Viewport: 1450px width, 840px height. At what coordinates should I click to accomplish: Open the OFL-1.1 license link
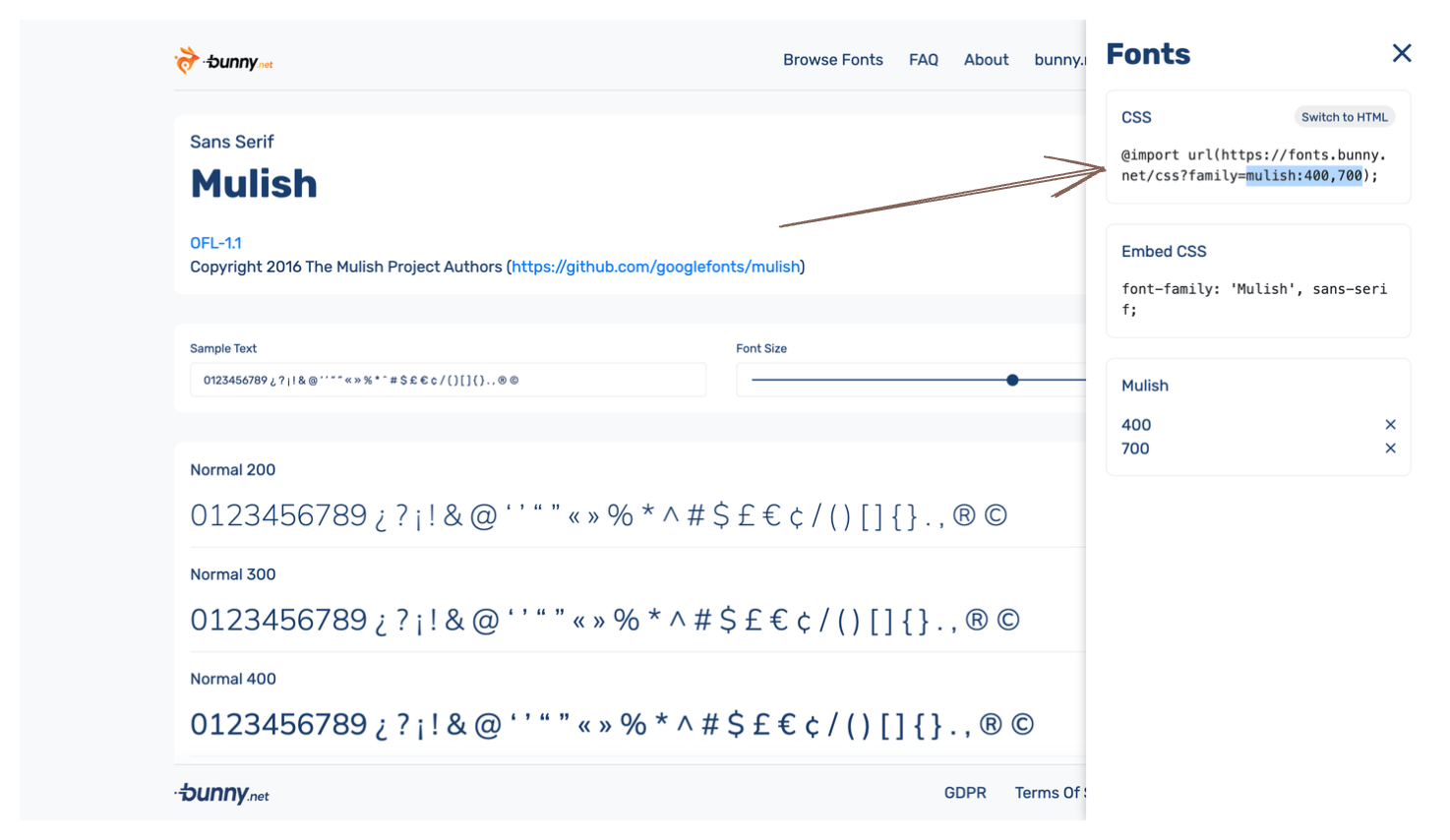pyautogui.click(x=215, y=242)
